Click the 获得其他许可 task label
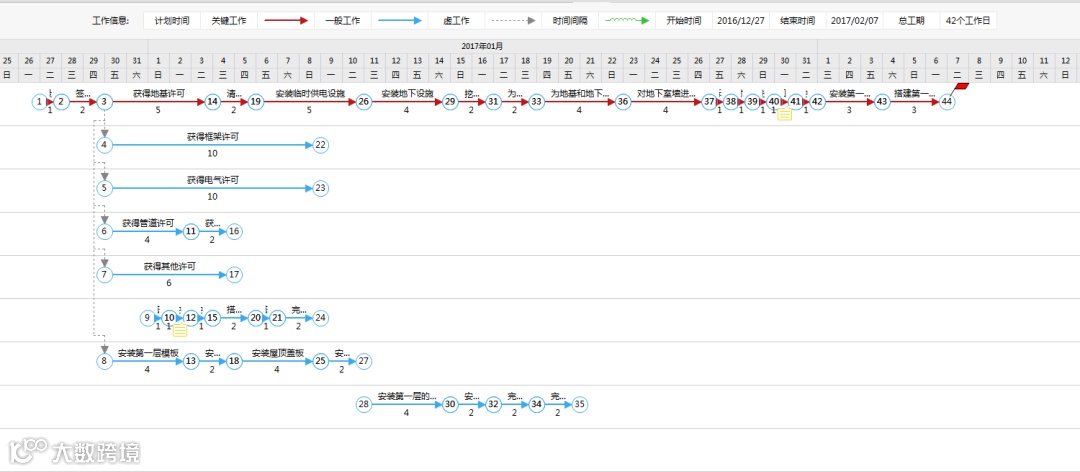The height and width of the screenshot is (472, 1080). tap(169, 266)
